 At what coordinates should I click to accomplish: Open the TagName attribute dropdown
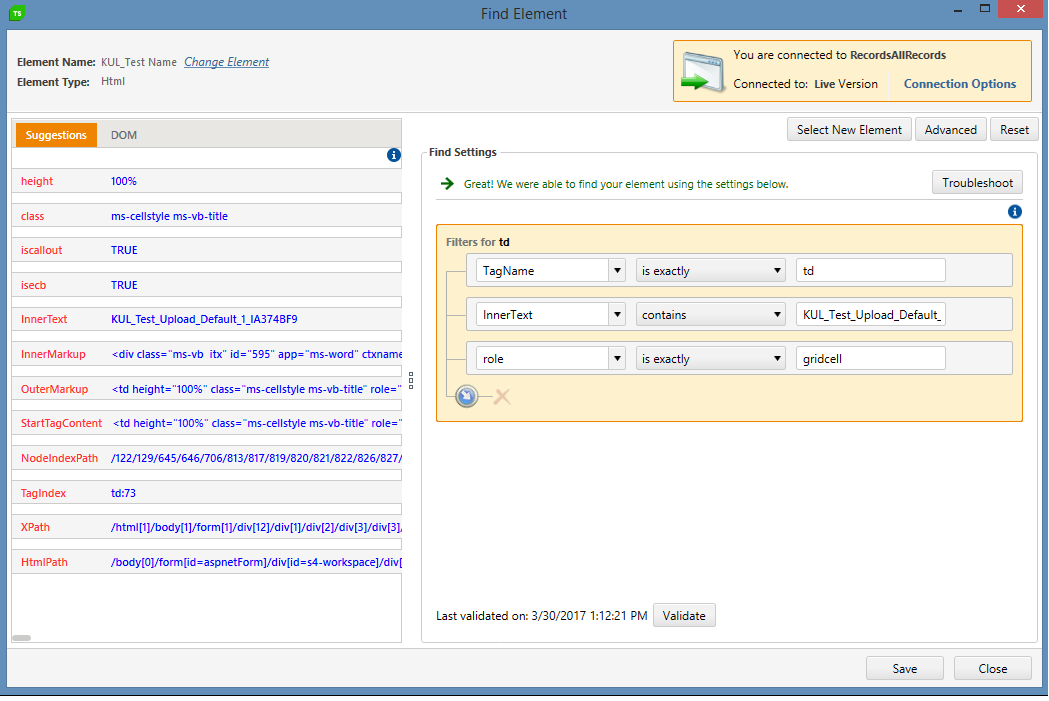(617, 270)
